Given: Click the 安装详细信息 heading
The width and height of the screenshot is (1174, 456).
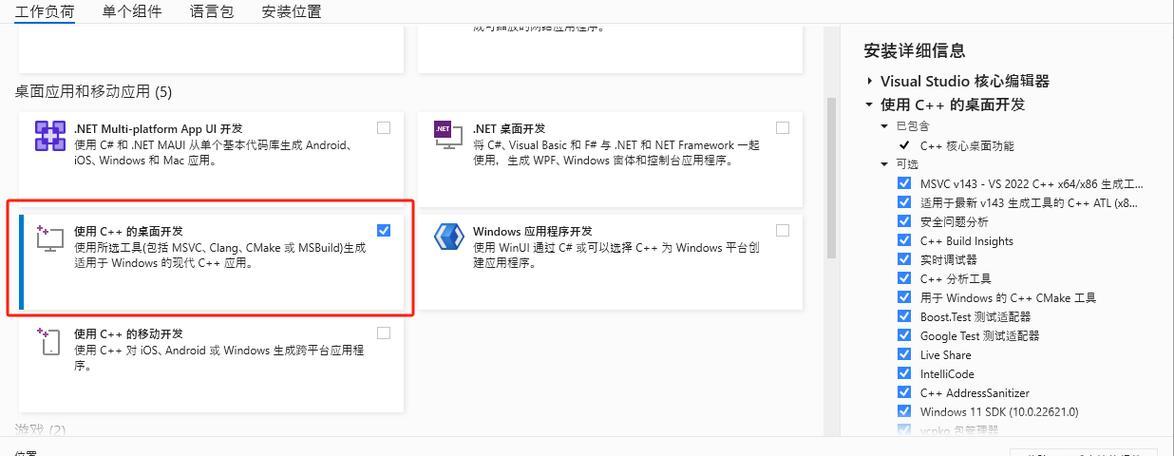Looking at the screenshot, I should 914,50.
